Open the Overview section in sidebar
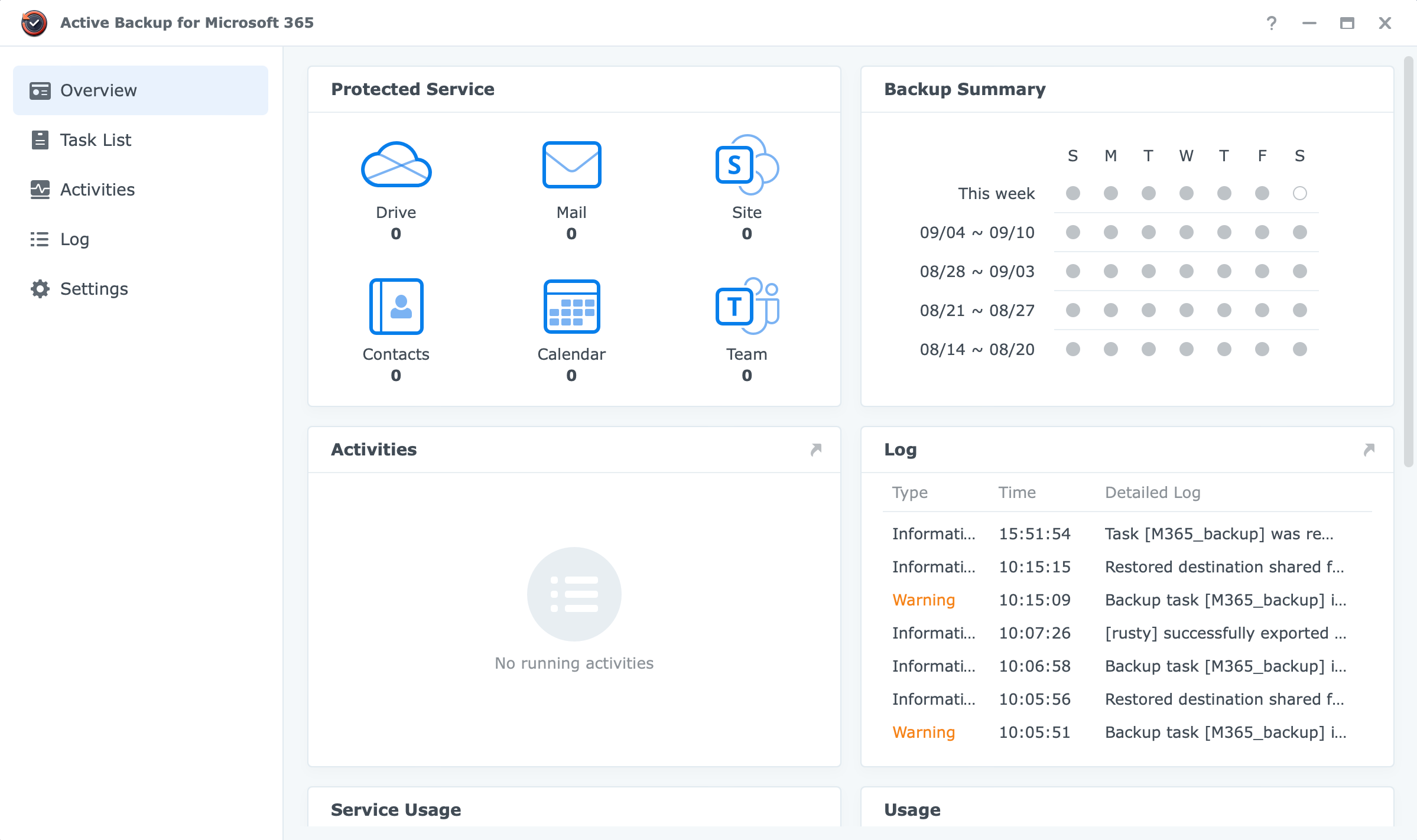The image size is (1417, 840). (x=141, y=90)
